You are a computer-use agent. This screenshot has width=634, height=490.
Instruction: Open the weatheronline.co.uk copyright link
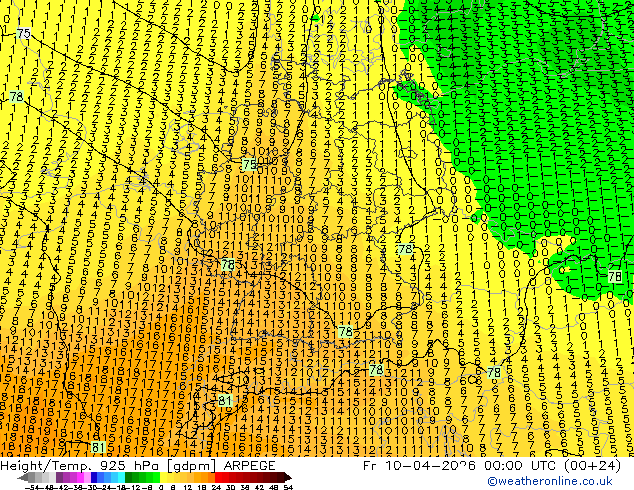coord(549,481)
